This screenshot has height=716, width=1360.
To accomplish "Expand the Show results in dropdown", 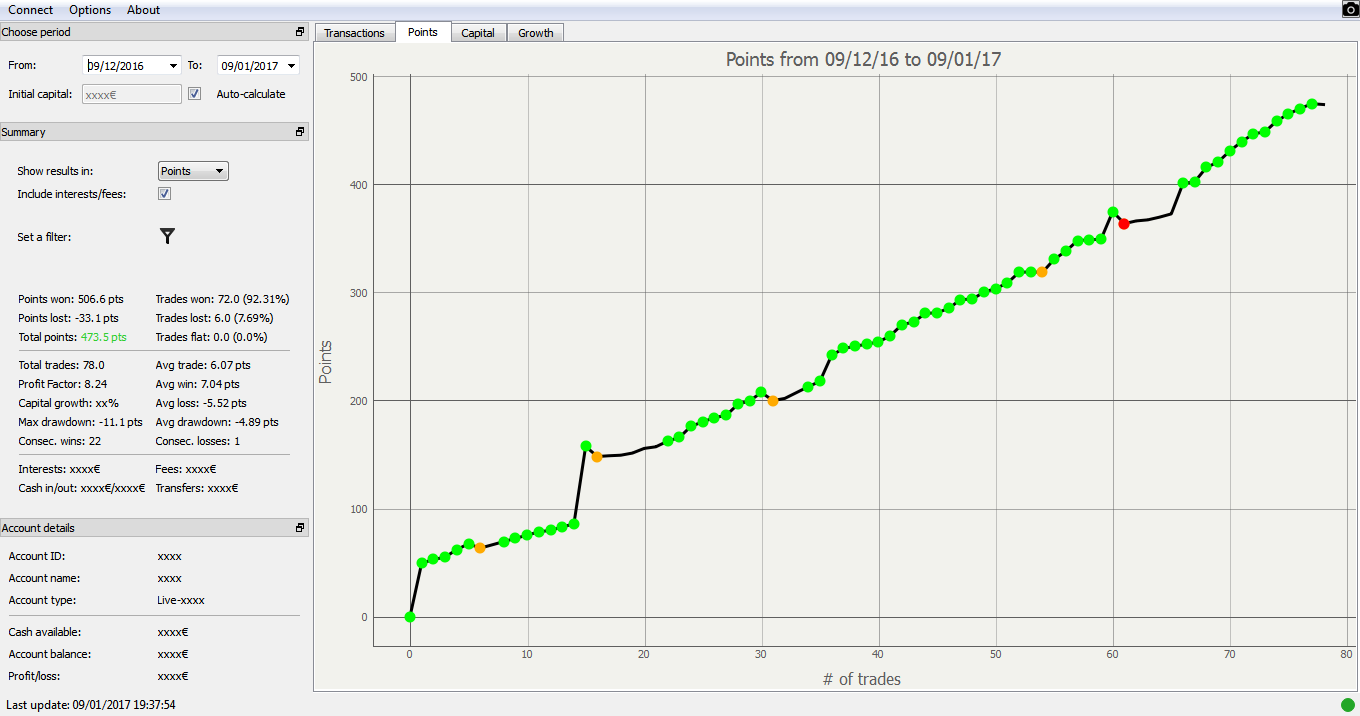I will 193,171.
